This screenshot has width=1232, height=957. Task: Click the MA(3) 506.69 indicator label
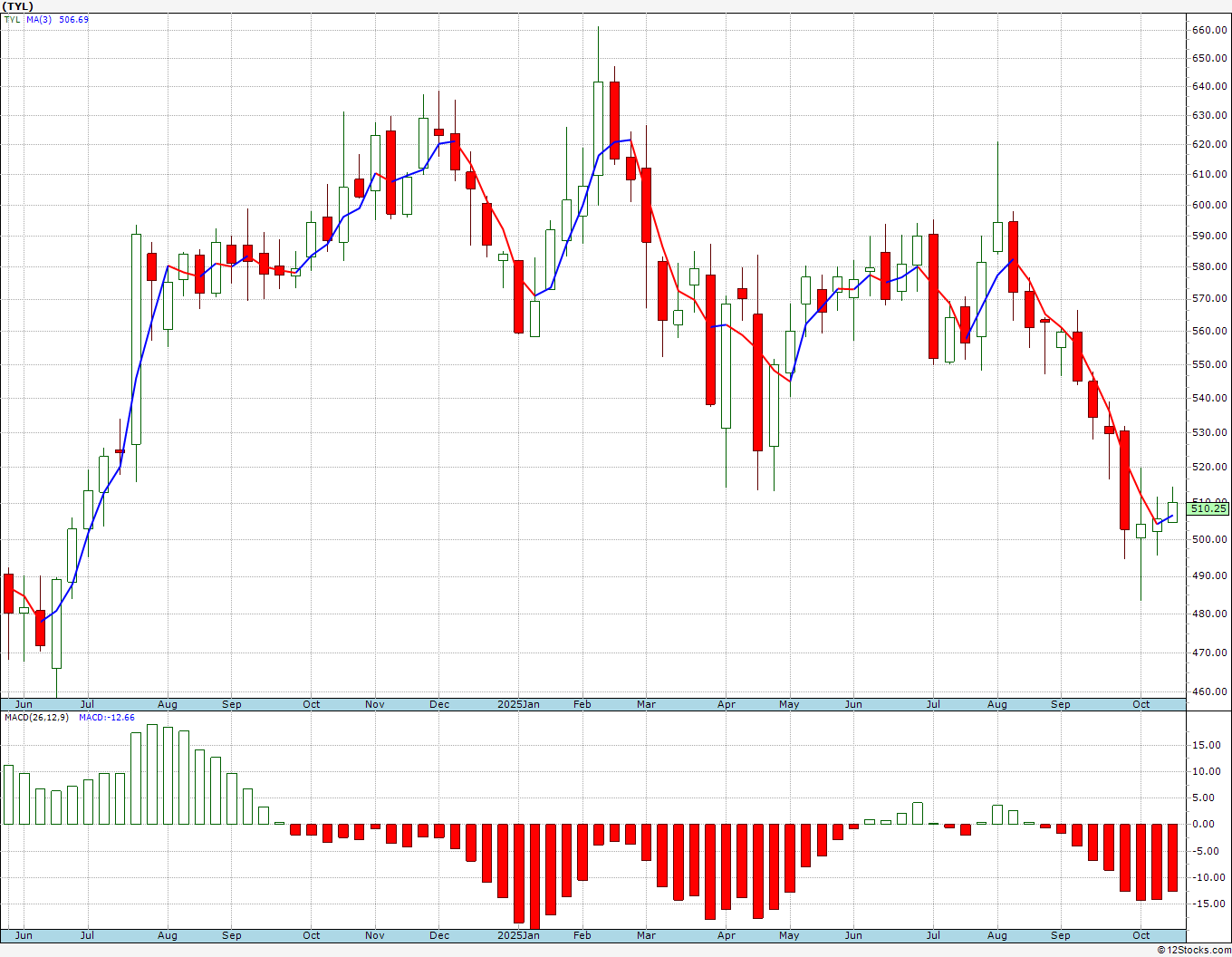coord(58,19)
